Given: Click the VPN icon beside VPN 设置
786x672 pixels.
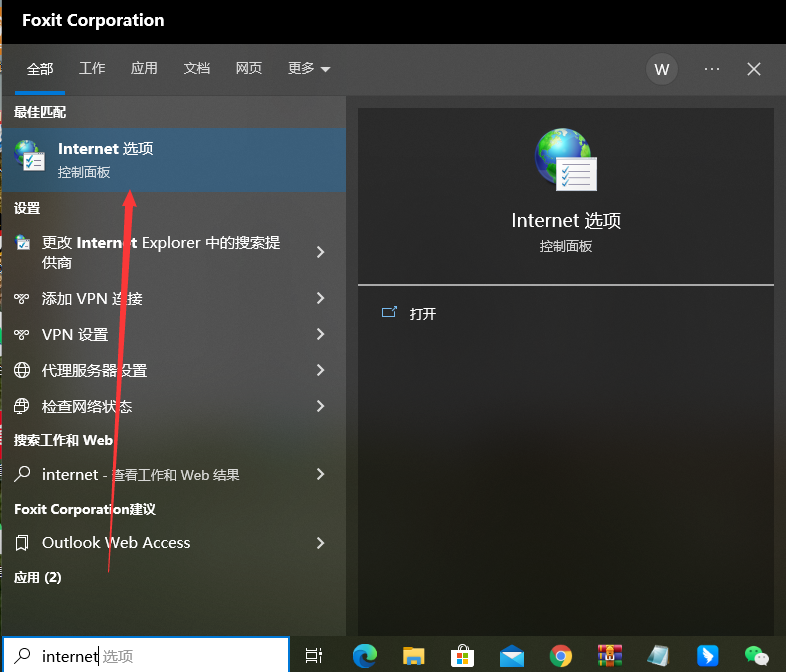Looking at the screenshot, I should pos(22,334).
